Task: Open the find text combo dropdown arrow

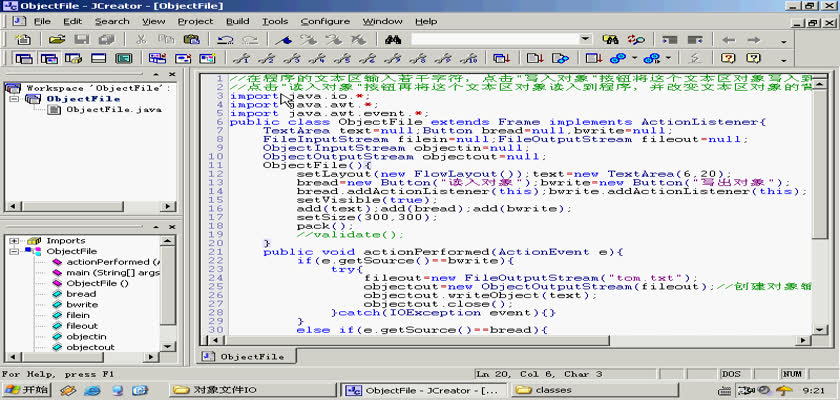Action: click(x=585, y=40)
